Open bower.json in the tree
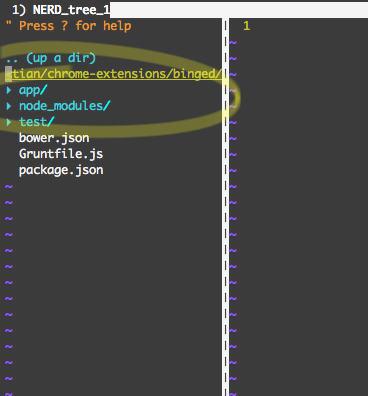The image size is (368, 396). (x=54, y=138)
